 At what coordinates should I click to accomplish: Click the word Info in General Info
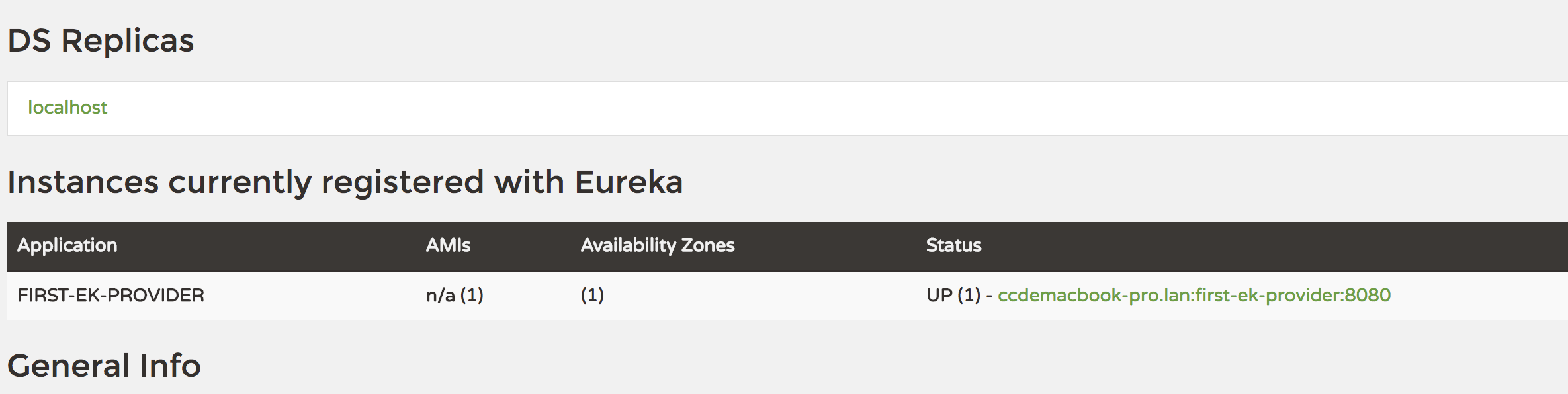(x=170, y=366)
